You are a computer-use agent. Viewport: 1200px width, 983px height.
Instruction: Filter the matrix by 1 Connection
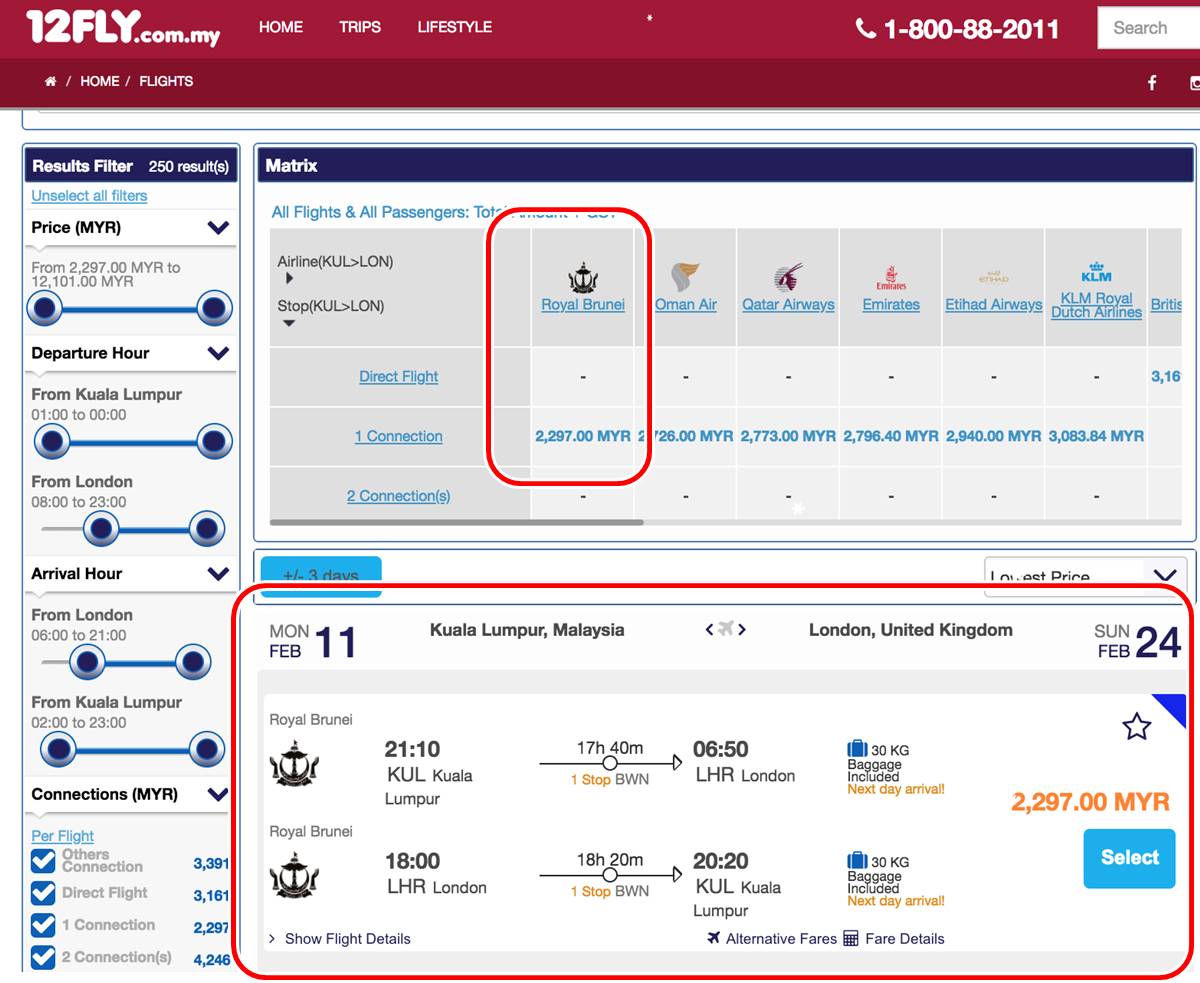pyautogui.click(x=398, y=436)
